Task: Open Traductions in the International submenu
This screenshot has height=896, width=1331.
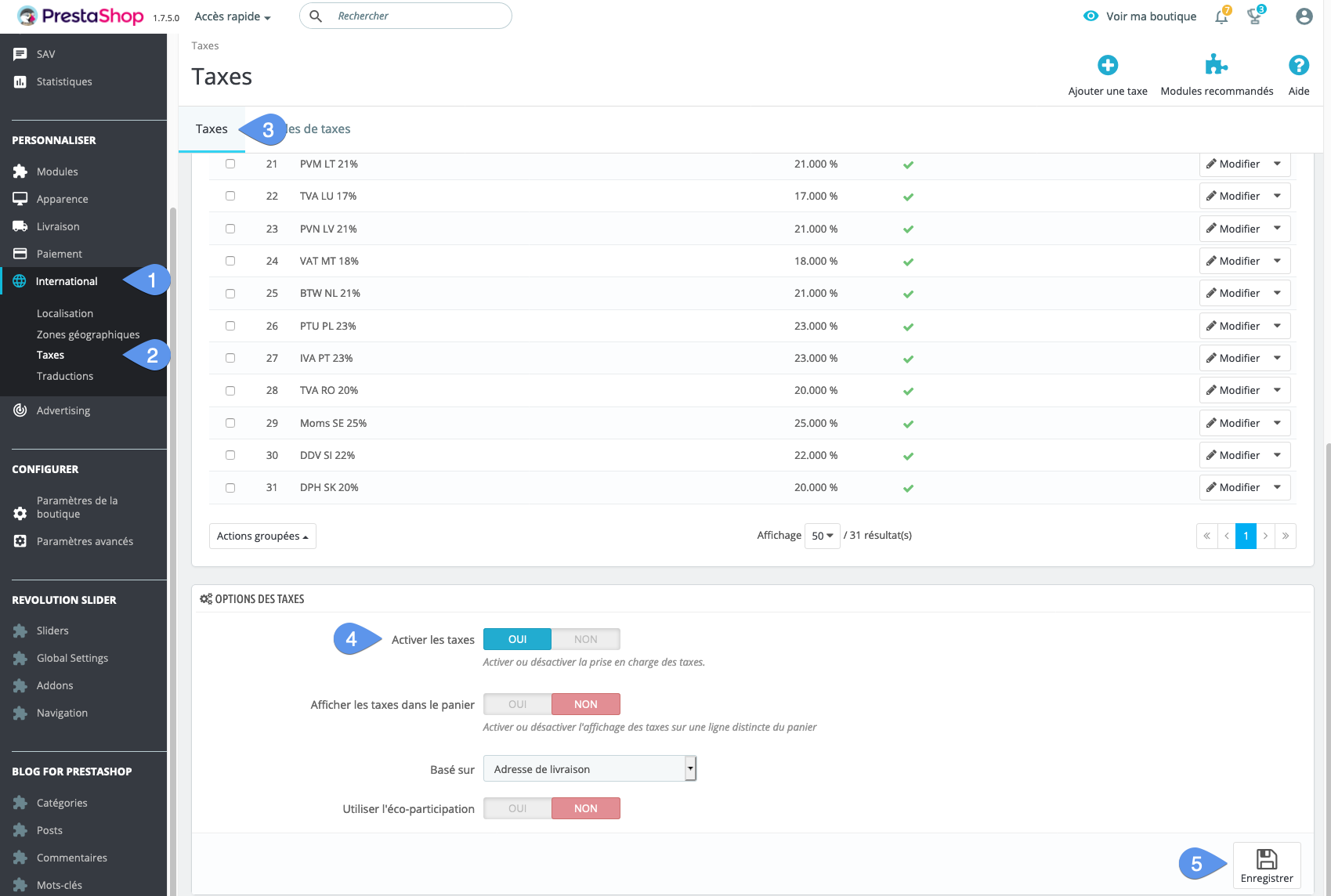Action: (65, 376)
